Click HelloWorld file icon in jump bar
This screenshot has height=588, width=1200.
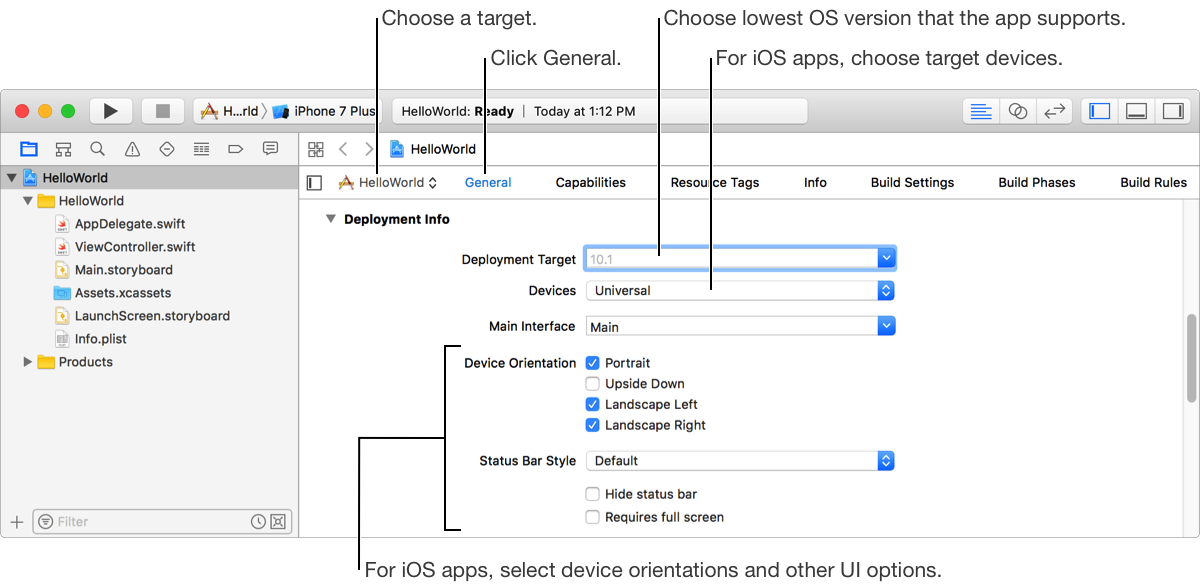(x=397, y=149)
